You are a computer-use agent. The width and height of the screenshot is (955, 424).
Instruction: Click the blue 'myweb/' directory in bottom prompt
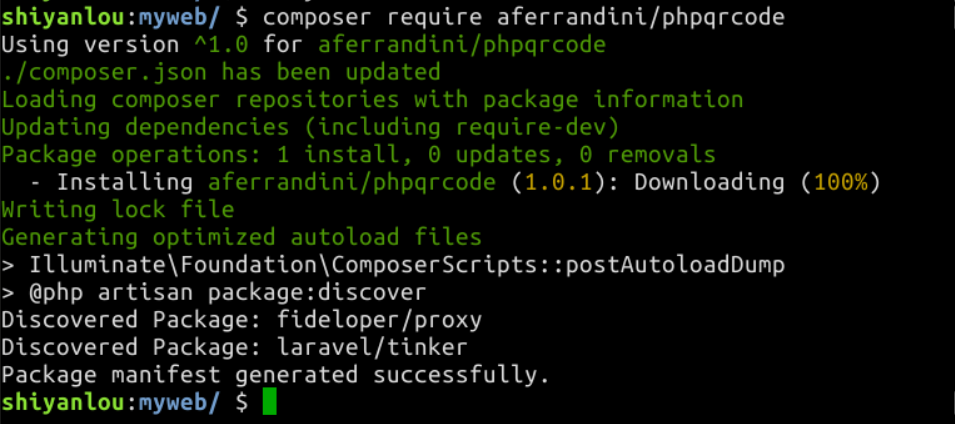click(179, 402)
